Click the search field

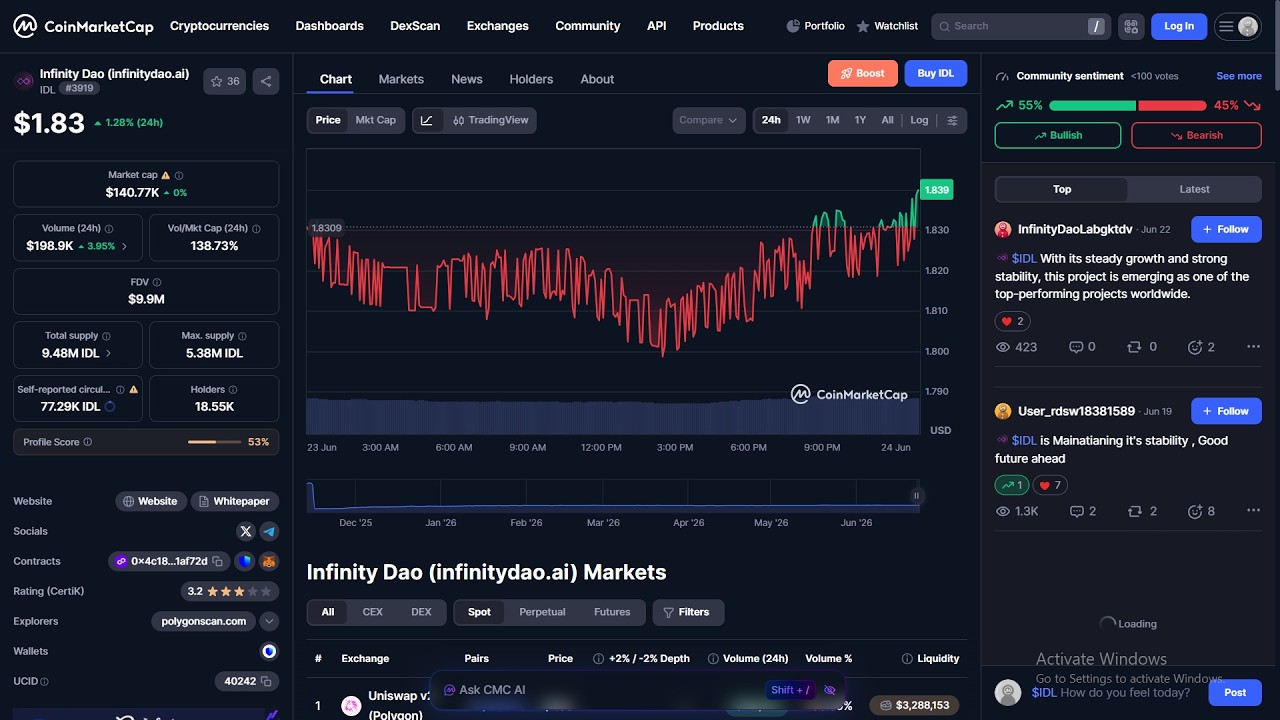click(x=1020, y=26)
